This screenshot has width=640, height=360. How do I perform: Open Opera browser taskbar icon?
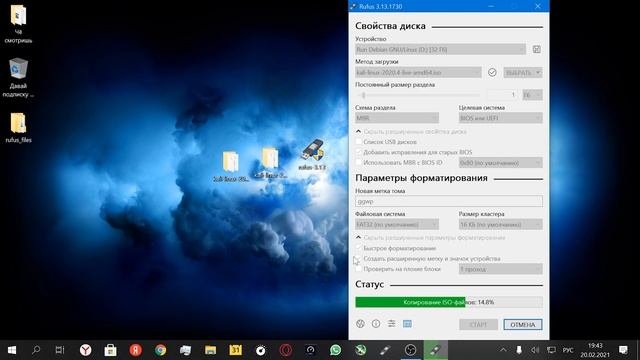pos(285,350)
